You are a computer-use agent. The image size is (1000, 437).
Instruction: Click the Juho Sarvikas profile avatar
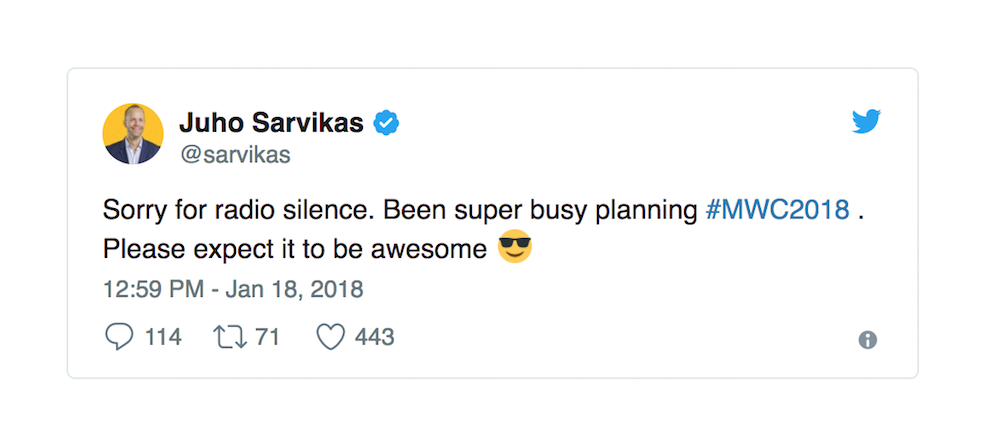coord(133,133)
